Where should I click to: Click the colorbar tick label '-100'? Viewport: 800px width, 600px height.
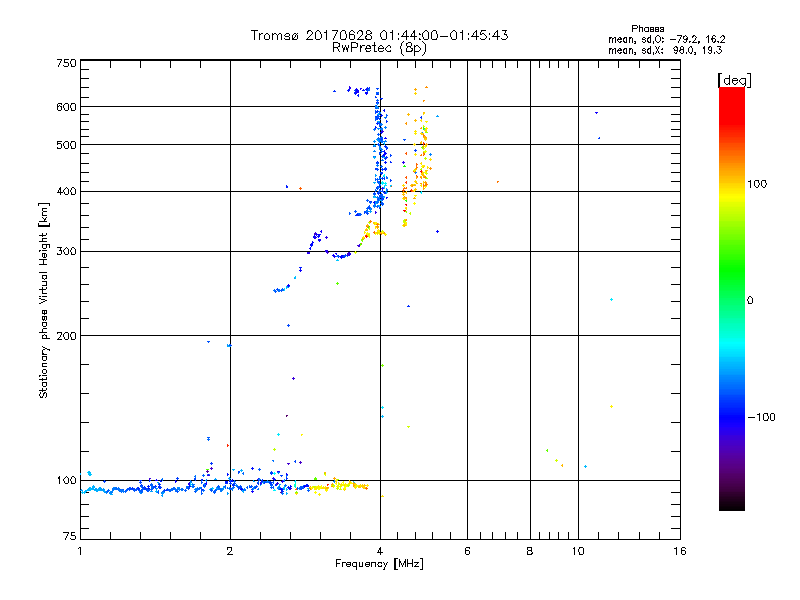click(761, 417)
